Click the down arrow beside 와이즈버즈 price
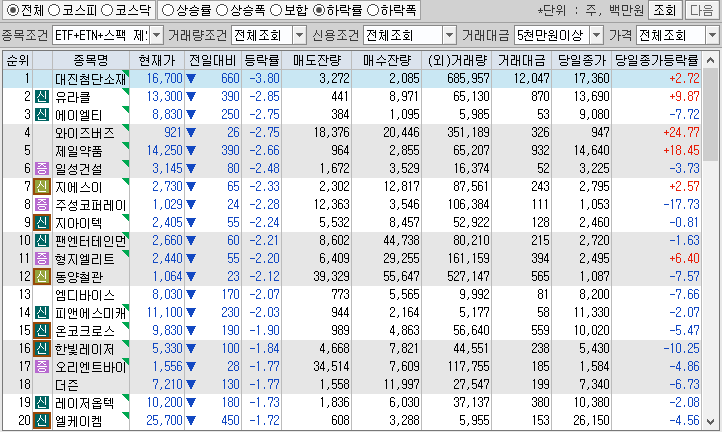This screenshot has width=722, height=432. click(191, 133)
